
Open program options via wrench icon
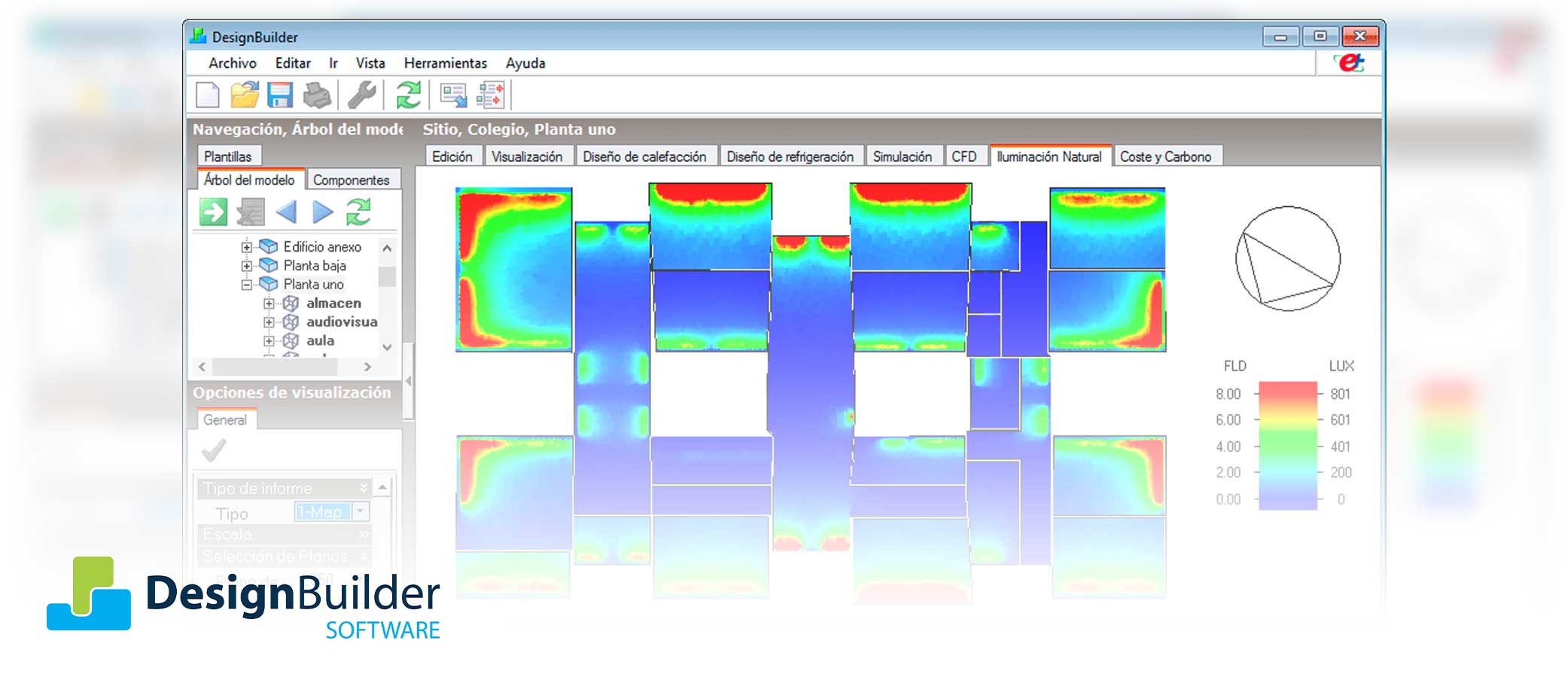(361, 96)
